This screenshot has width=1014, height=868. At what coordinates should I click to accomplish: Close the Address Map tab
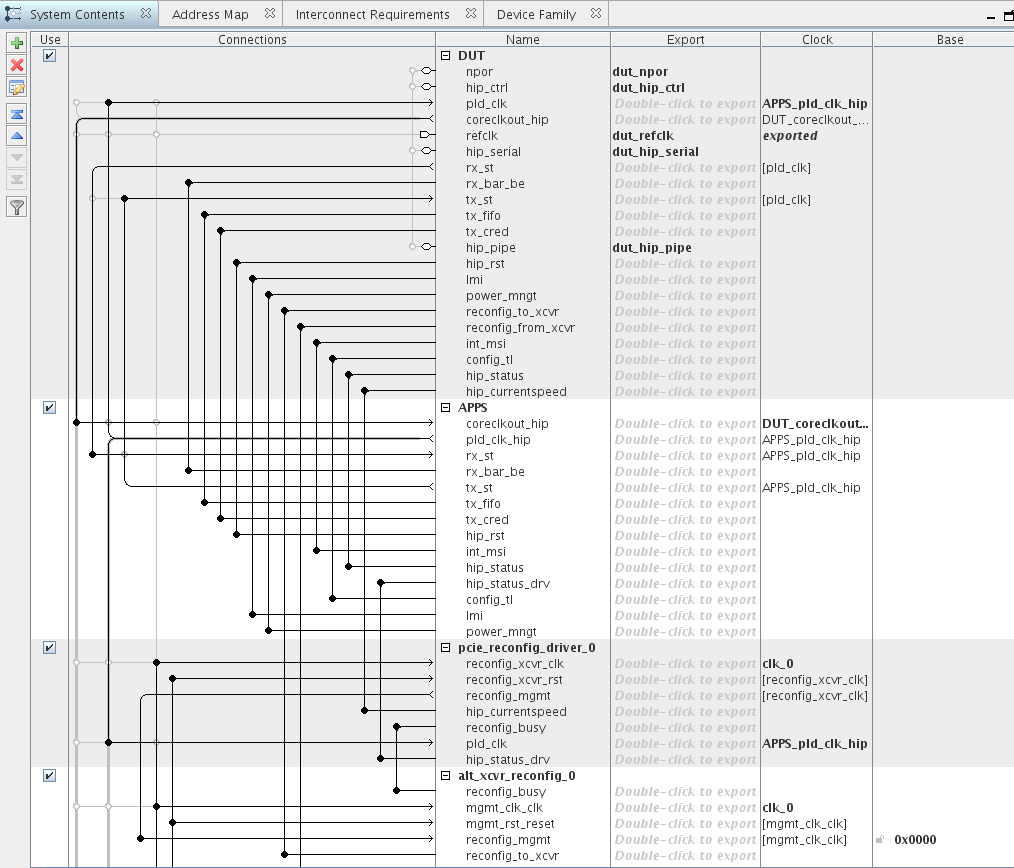(x=270, y=14)
